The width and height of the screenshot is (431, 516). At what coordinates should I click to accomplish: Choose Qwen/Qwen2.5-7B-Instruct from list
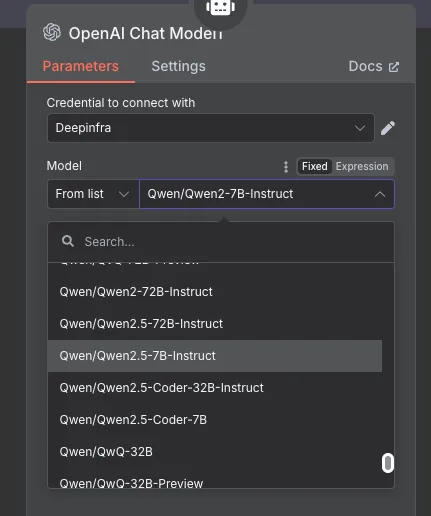click(x=215, y=356)
